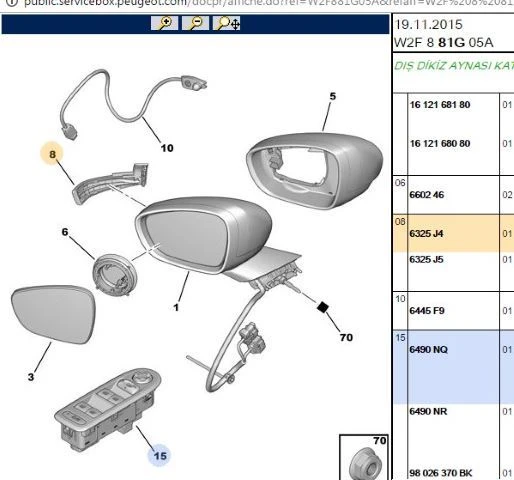Select part number 98 026 370 BK

pos(440,473)
